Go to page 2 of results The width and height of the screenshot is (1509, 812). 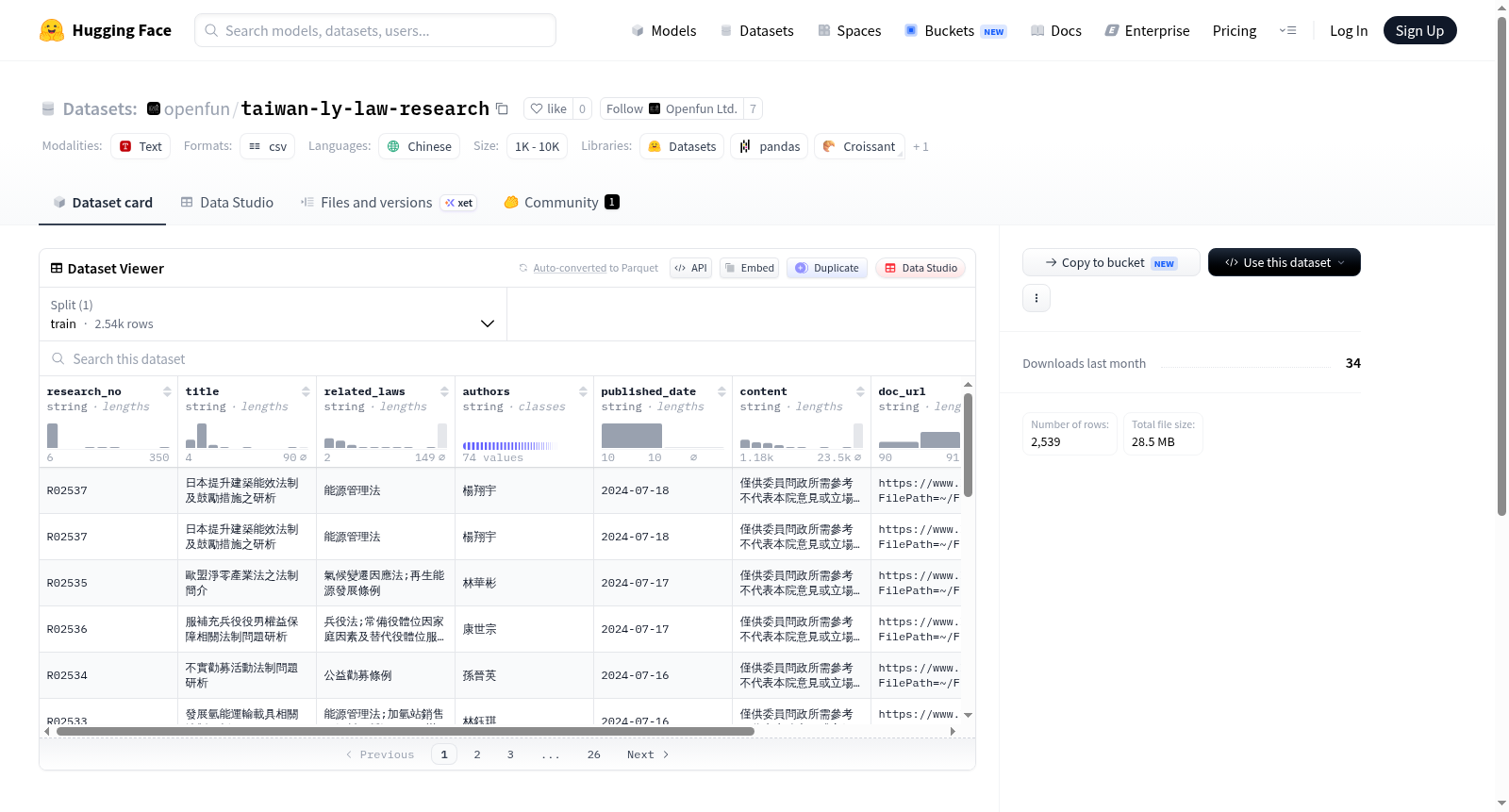477,754
